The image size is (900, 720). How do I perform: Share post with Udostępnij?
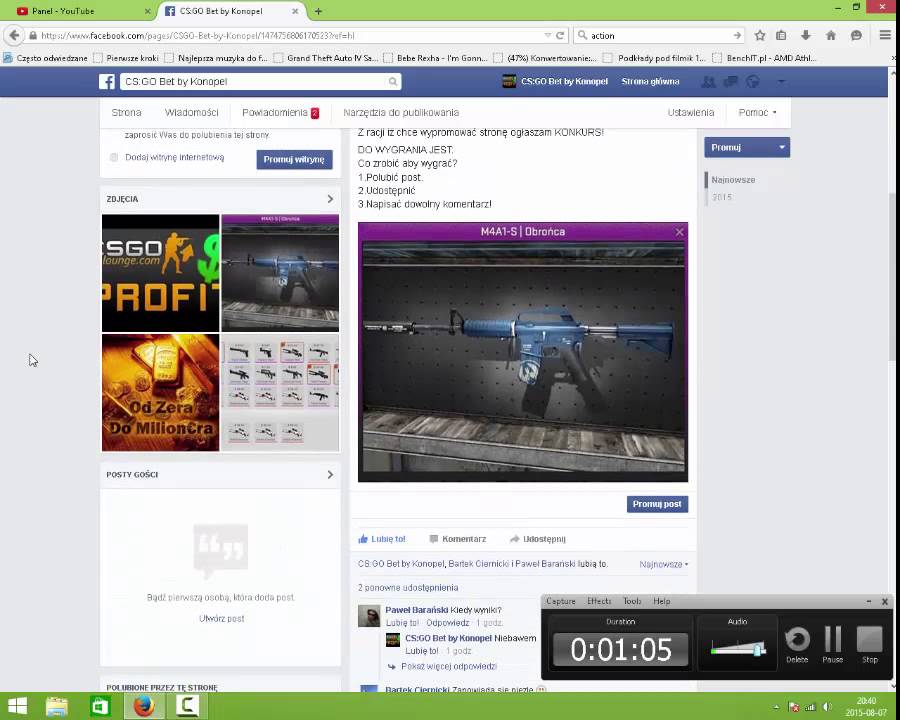pyautogui.click(x=538, y=539)
